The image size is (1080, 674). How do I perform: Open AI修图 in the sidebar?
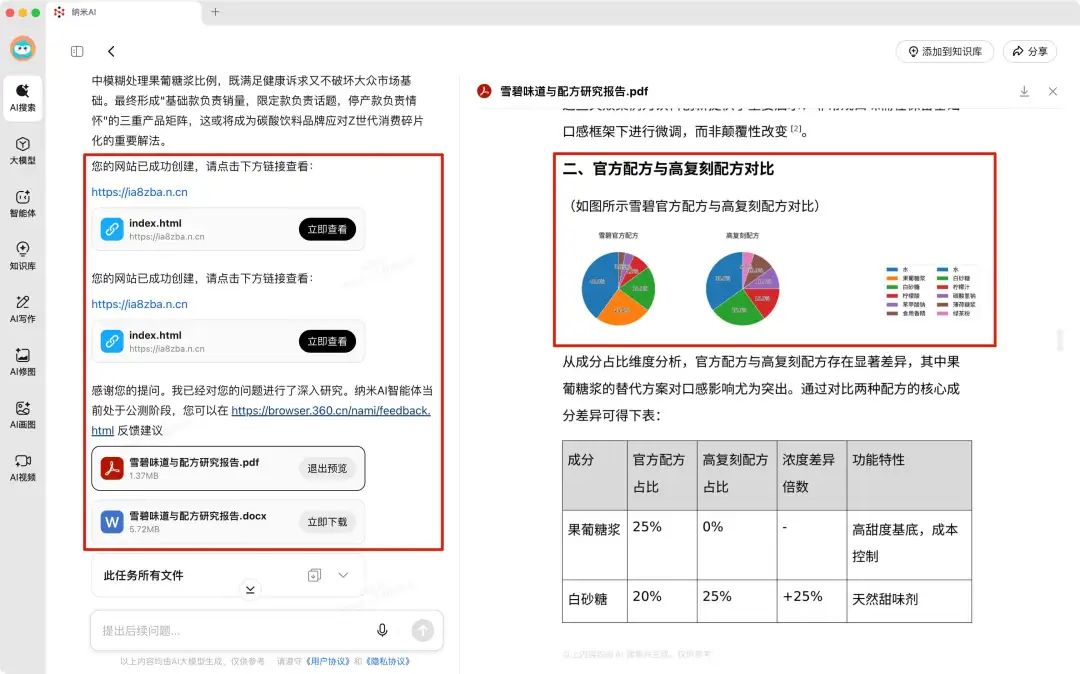pos(23,362)
